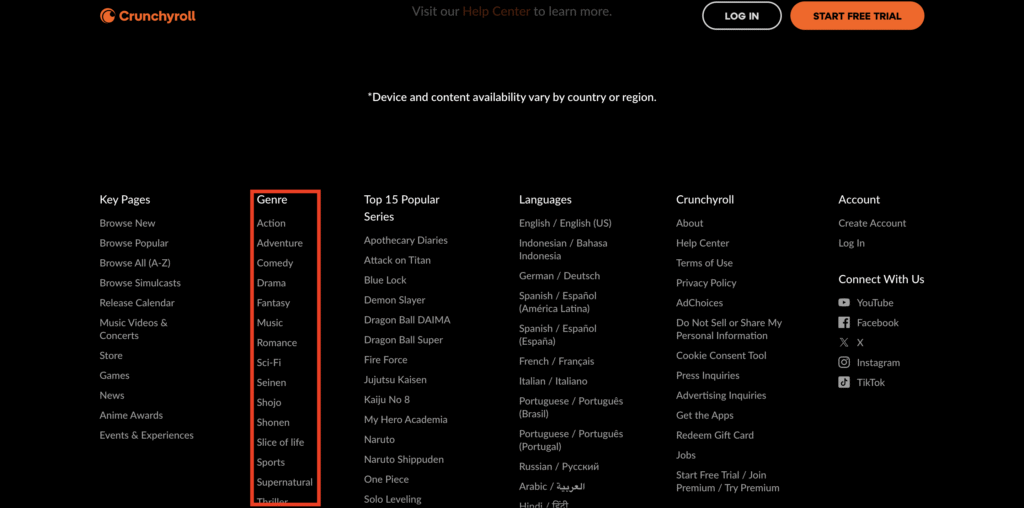The image size is (1024, 508).
Task: Open Fire Force series
Action: coord(385,360)
